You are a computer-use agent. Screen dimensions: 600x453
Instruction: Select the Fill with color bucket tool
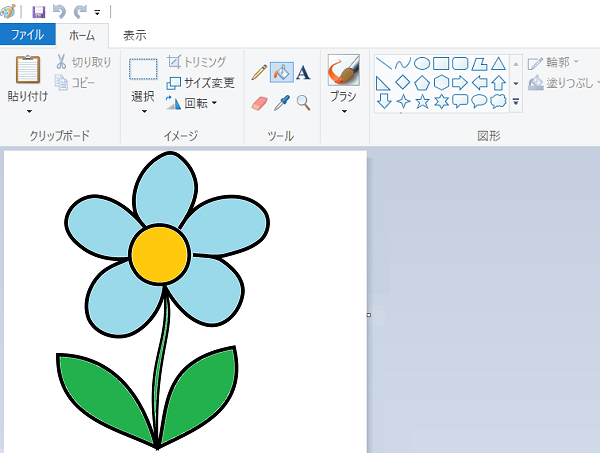pyautogui.click(x=282, y=72)
